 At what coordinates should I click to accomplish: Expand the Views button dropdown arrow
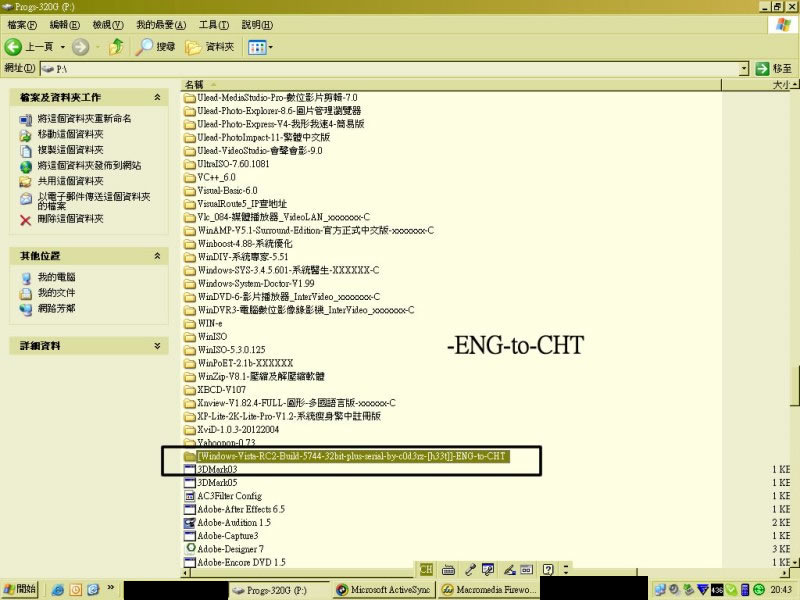[x=270, y=47]
